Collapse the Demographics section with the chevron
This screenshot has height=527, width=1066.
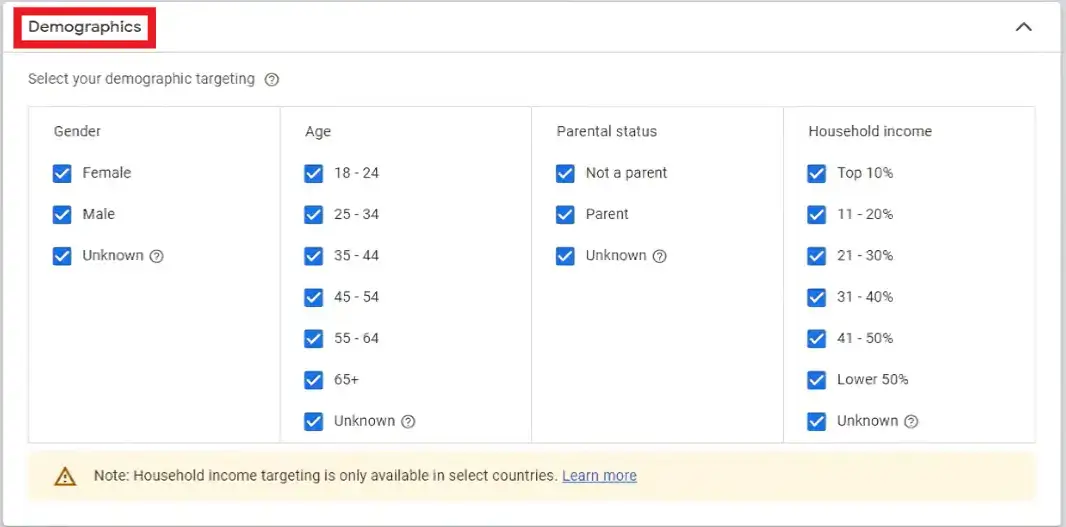pos(1023,27)
